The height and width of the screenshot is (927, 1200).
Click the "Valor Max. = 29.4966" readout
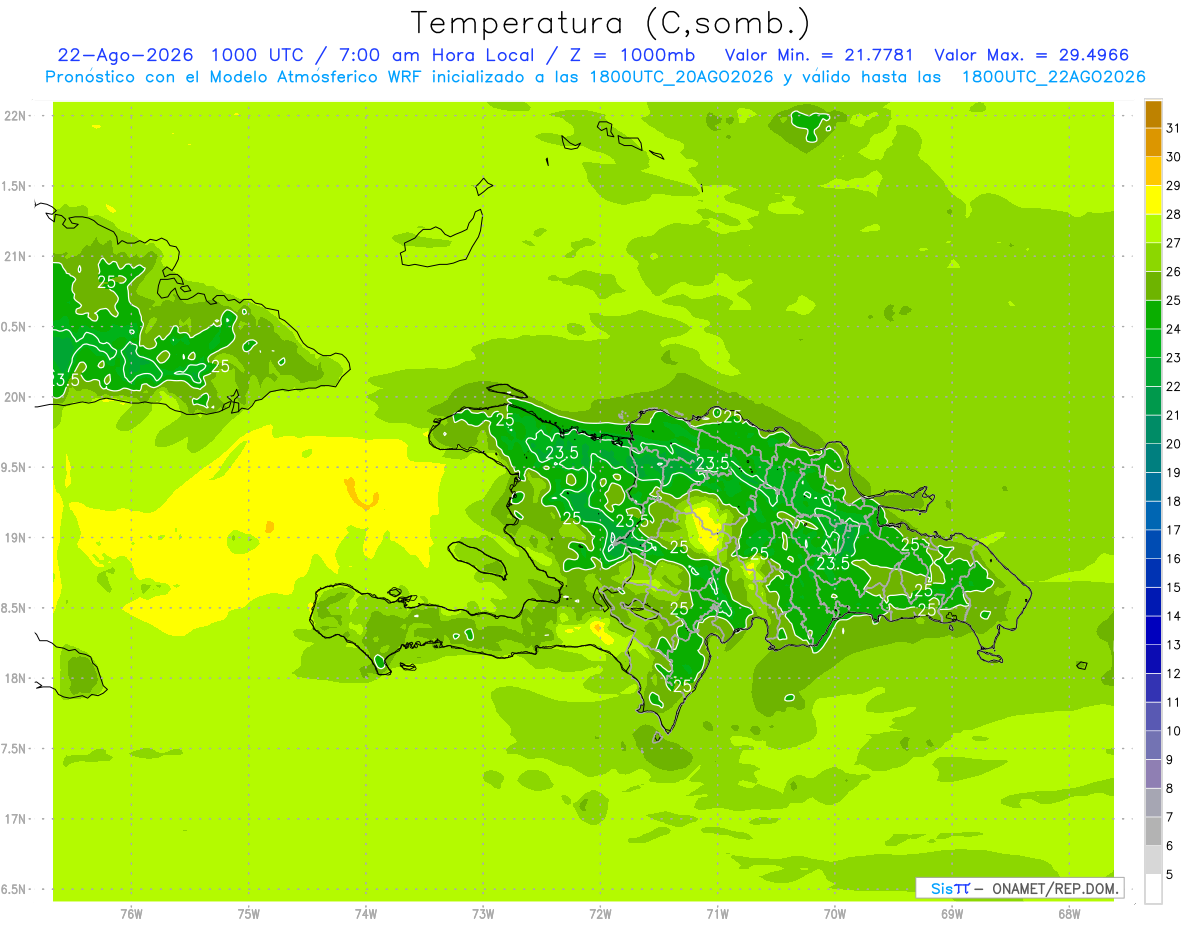pyautogui.click(x=1032, y=55)
